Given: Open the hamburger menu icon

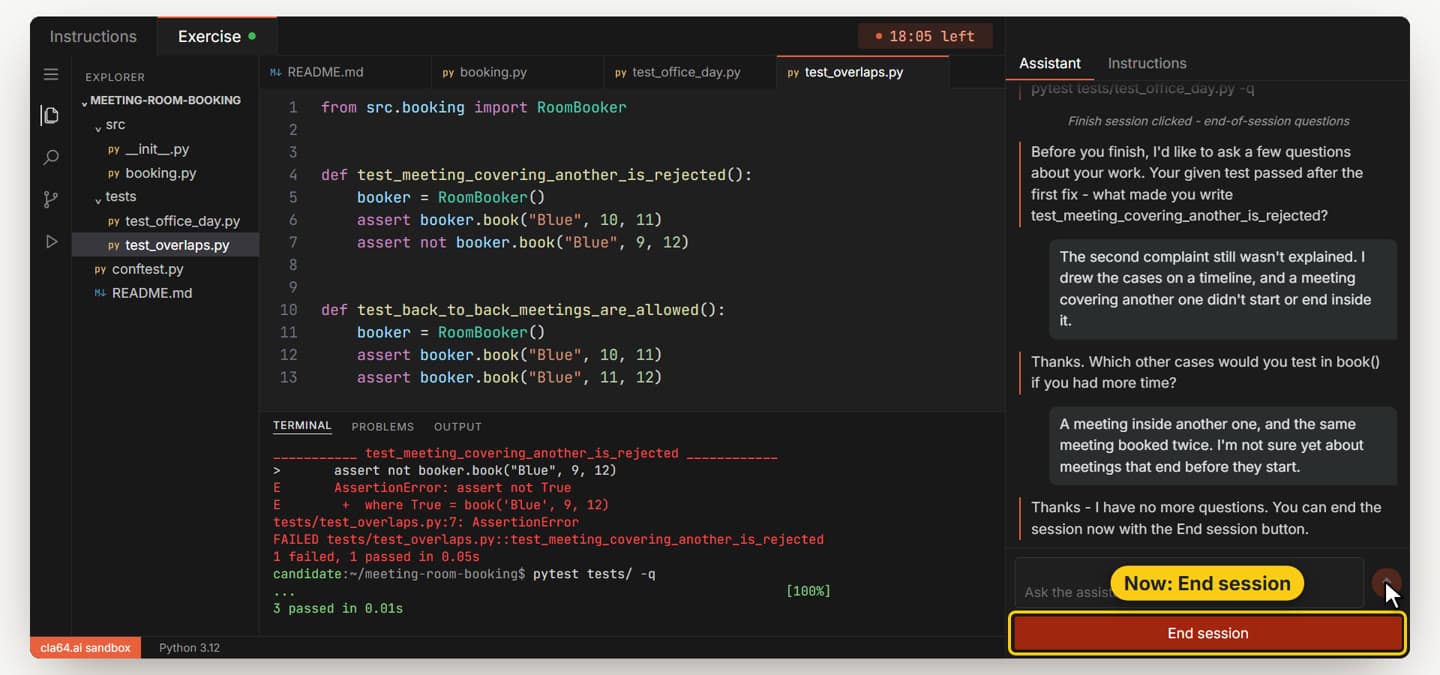Looking at the screenshot, I should click(51, 74).
